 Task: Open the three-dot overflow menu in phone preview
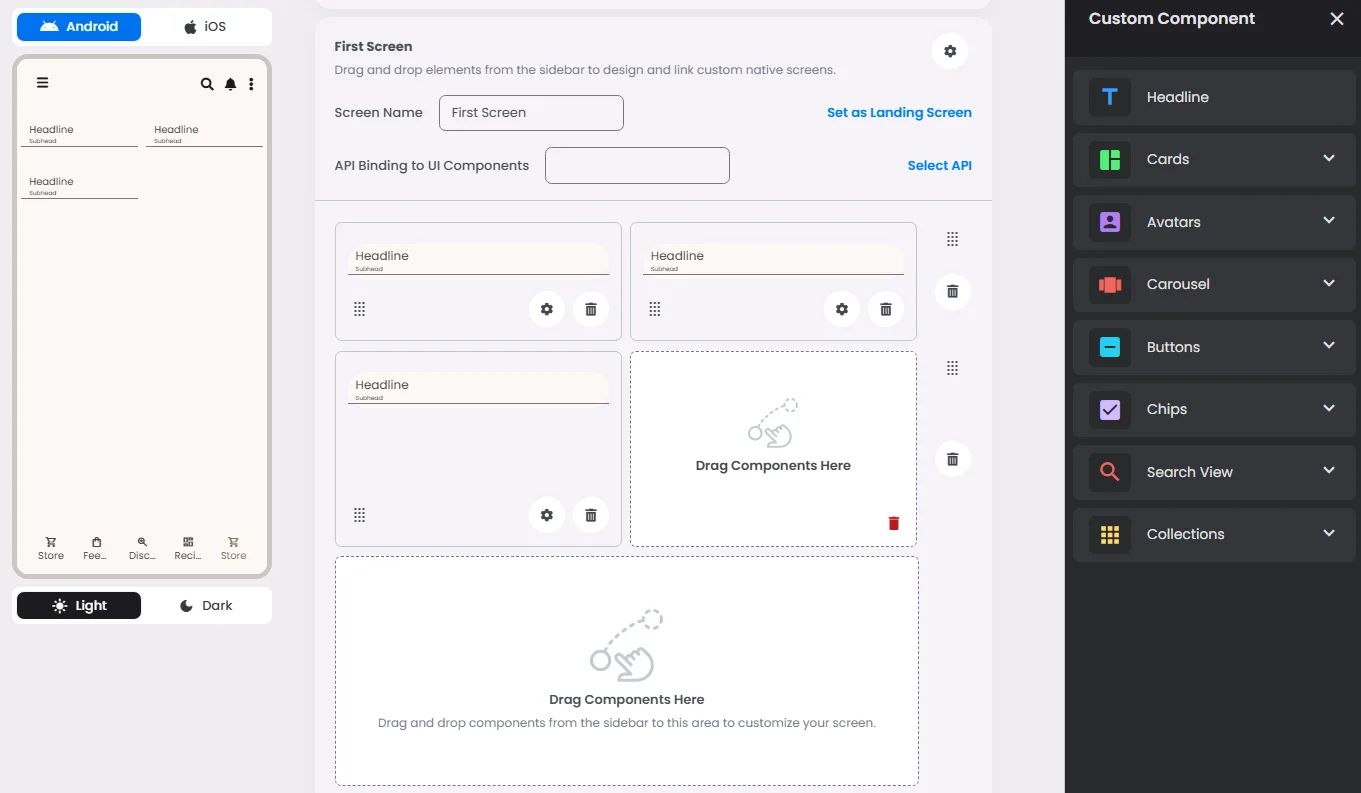coord(251,84)
